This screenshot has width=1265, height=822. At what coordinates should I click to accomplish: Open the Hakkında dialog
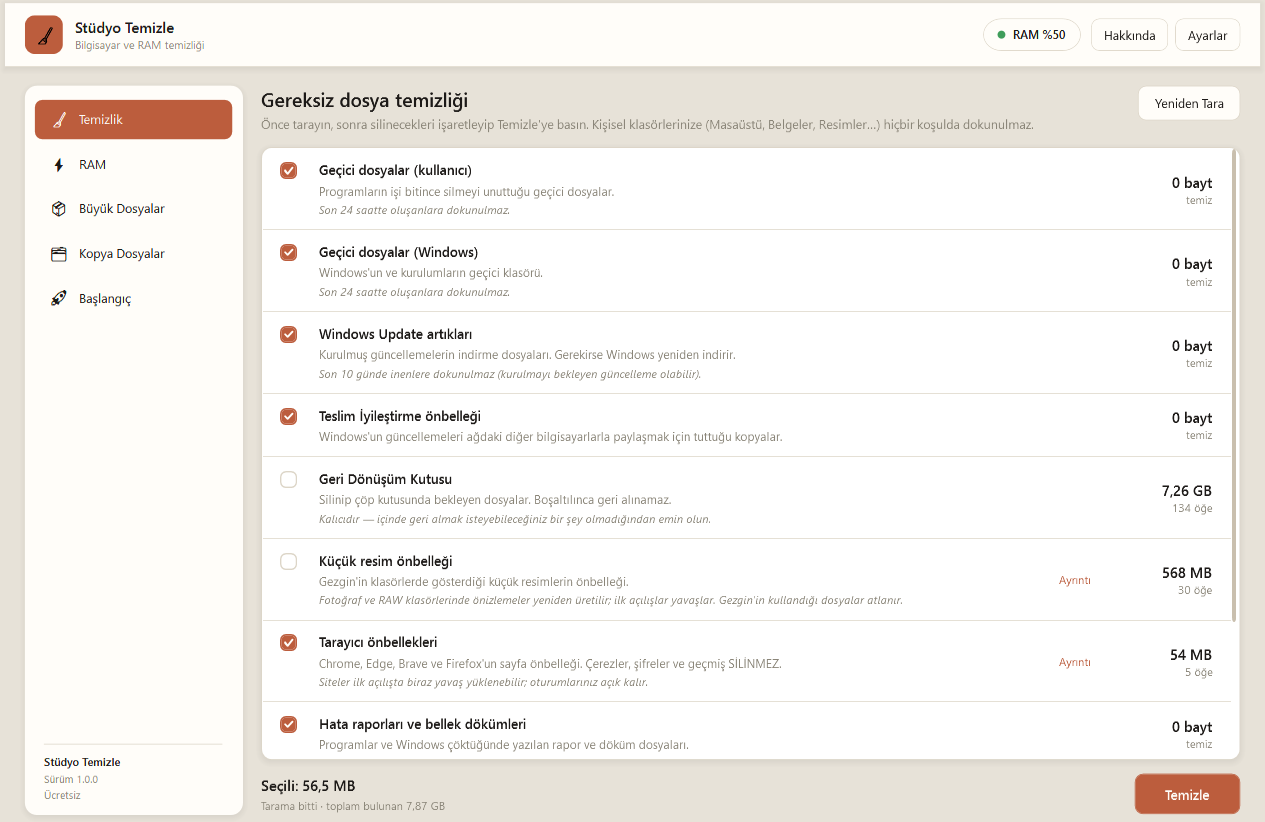coord(1129,35)
